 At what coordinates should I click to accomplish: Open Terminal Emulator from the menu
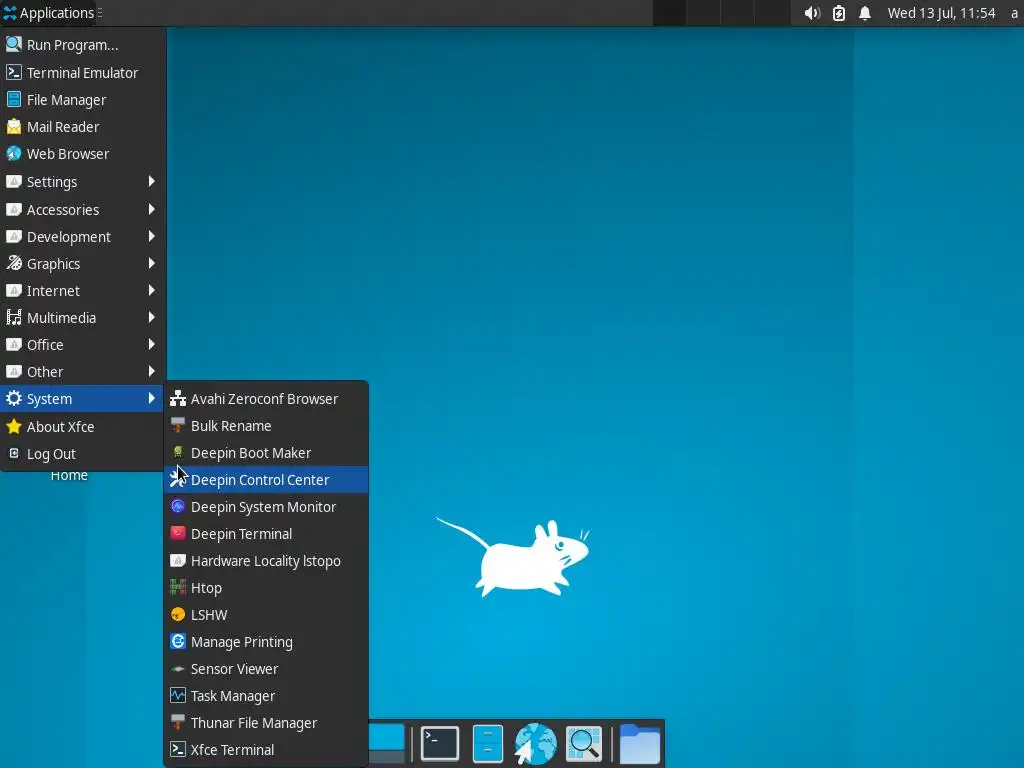point(82,72)
